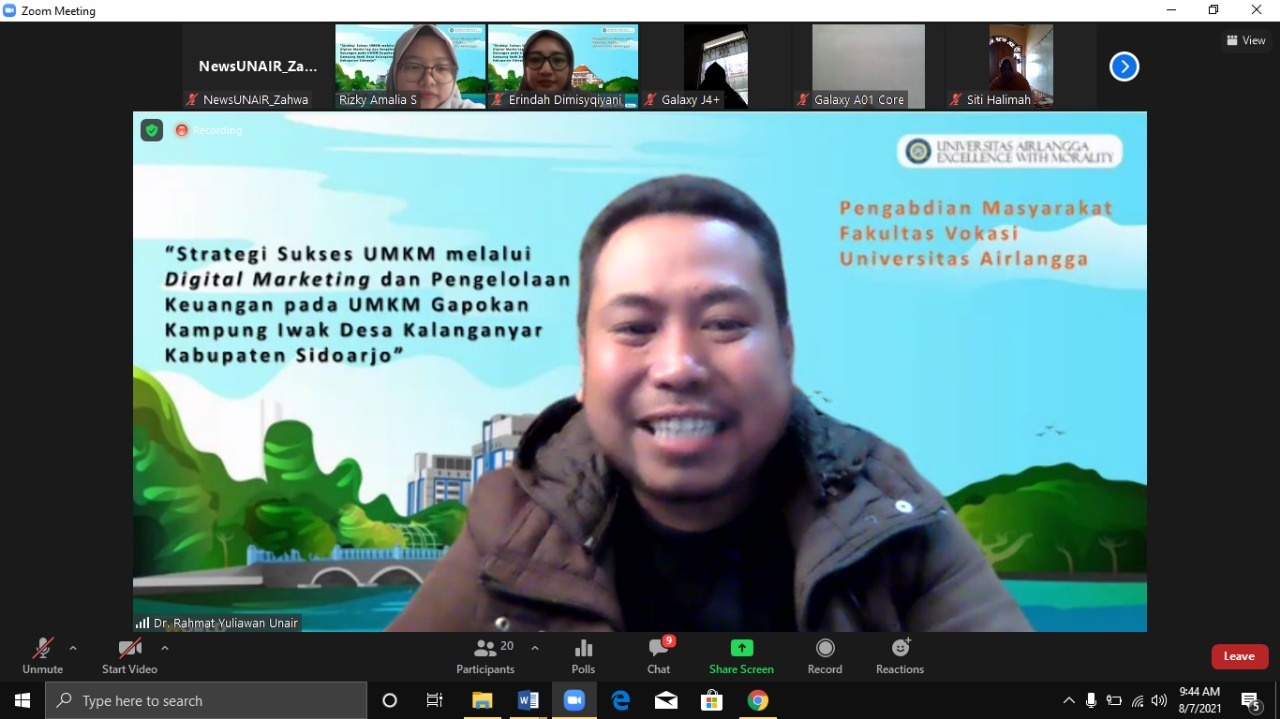Expand the Participants count dropdown

(x=534, y=647)
